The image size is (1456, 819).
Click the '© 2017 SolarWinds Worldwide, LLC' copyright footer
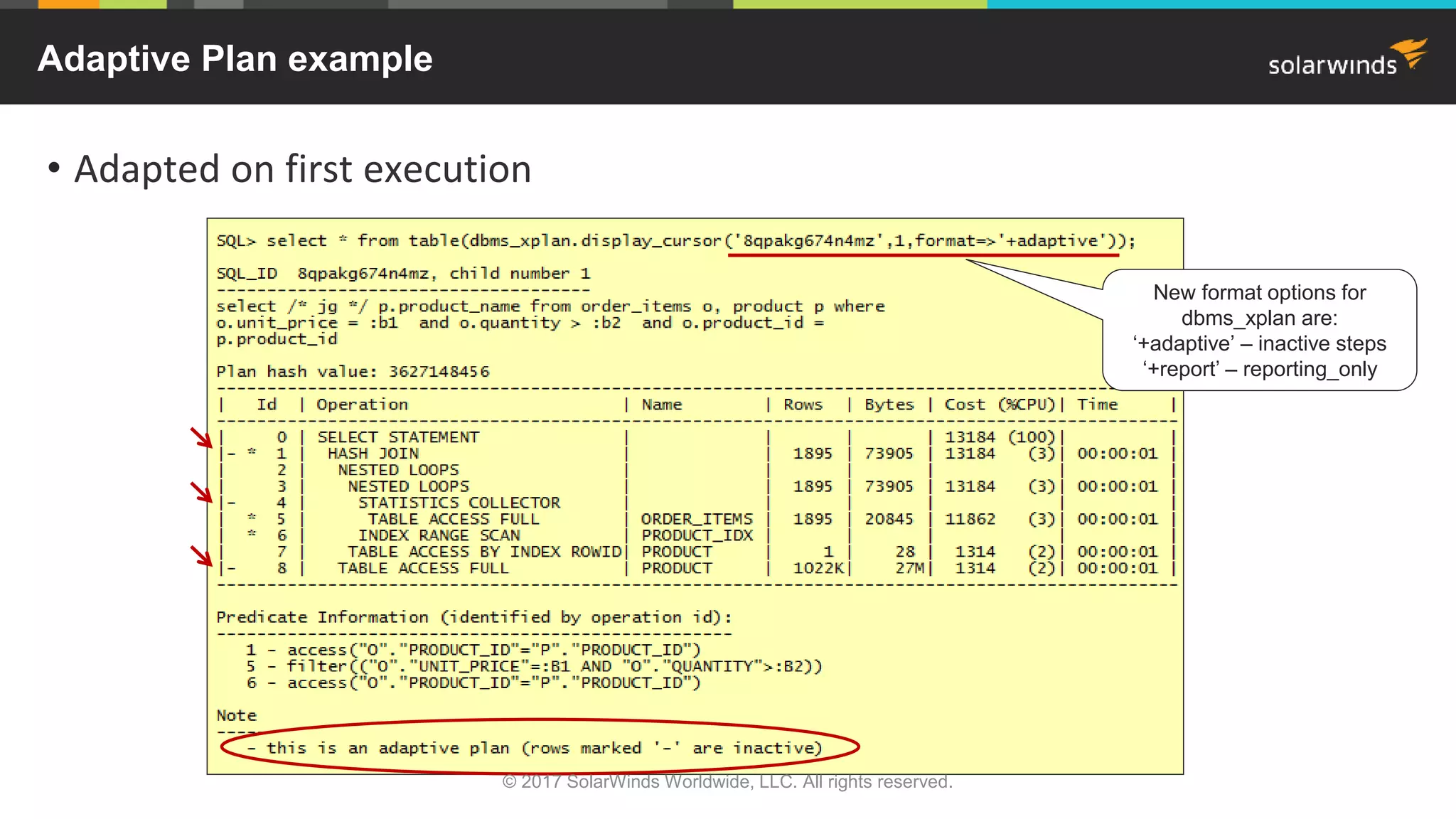pos(727,782)
